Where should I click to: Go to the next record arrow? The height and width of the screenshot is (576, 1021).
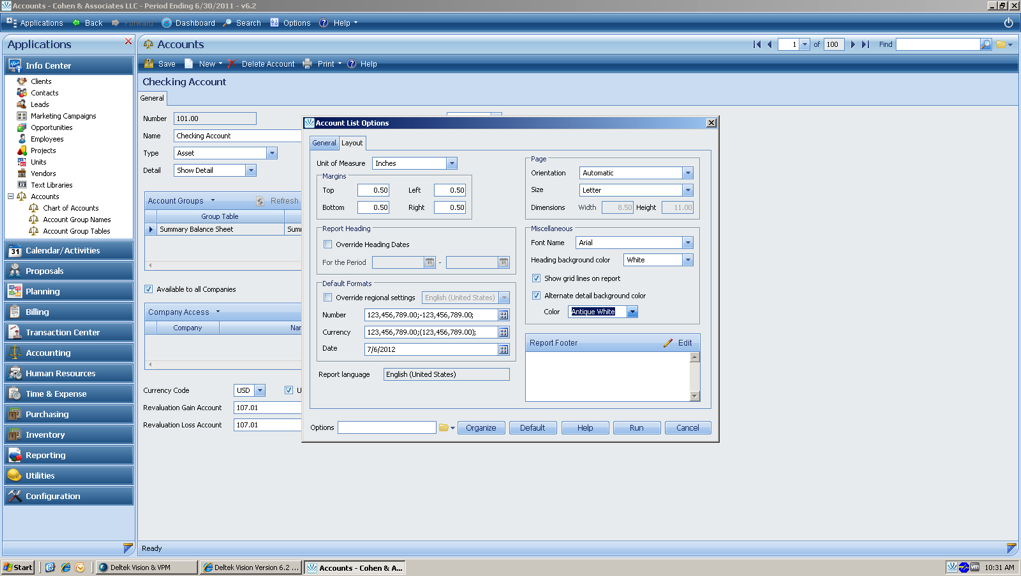(x=853, y=44)
